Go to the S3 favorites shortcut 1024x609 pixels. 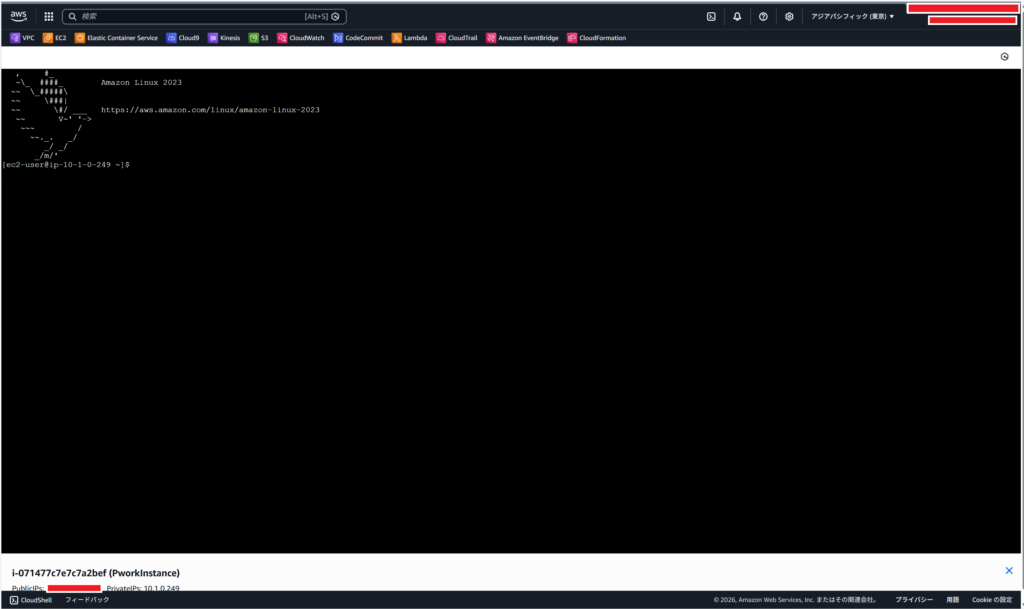(x=258, y=38)
